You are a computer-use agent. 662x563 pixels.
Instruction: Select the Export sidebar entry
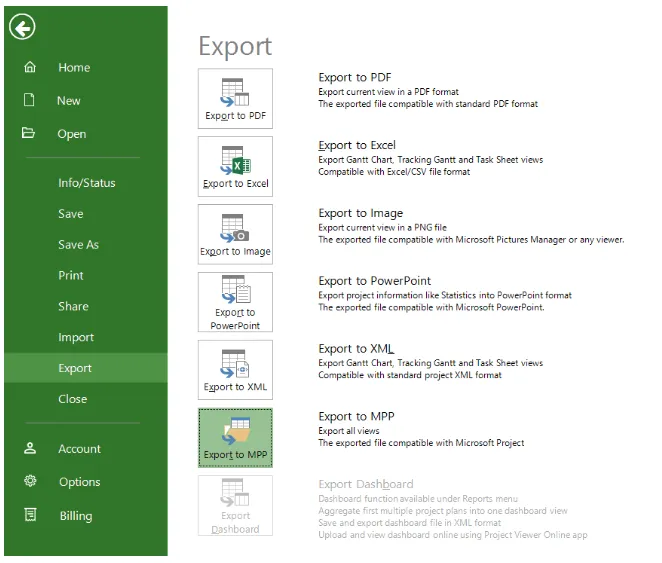pyautogui.click(x=86, y=368)
